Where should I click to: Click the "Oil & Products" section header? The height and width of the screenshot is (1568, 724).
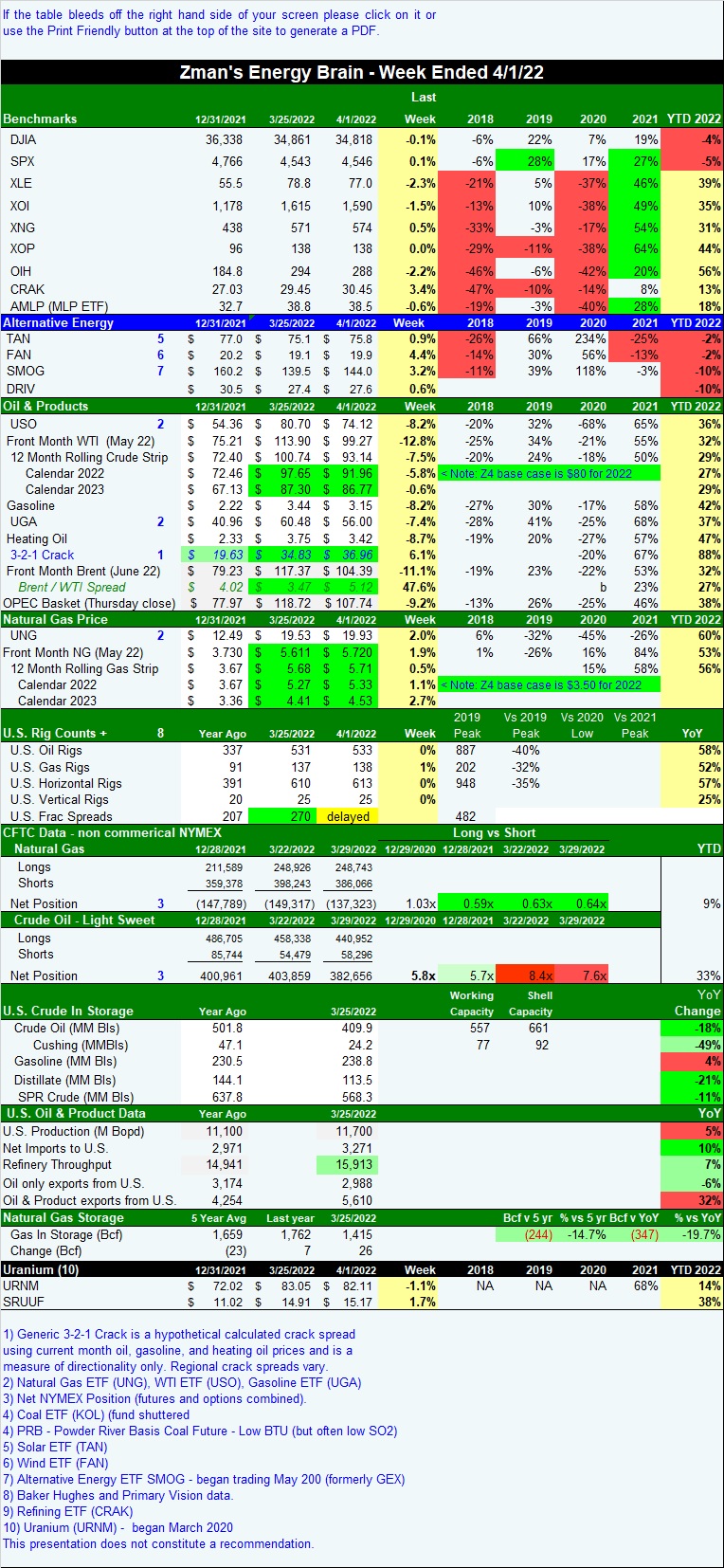[x=45, y=406]
